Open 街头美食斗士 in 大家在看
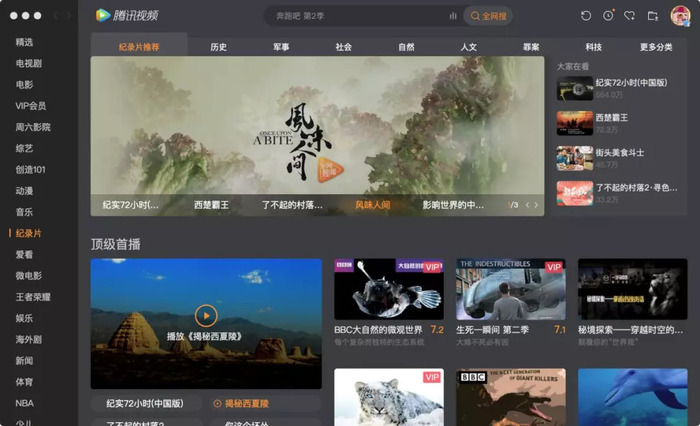This screenshot has height=426, width=700. [x=618, y=158]
